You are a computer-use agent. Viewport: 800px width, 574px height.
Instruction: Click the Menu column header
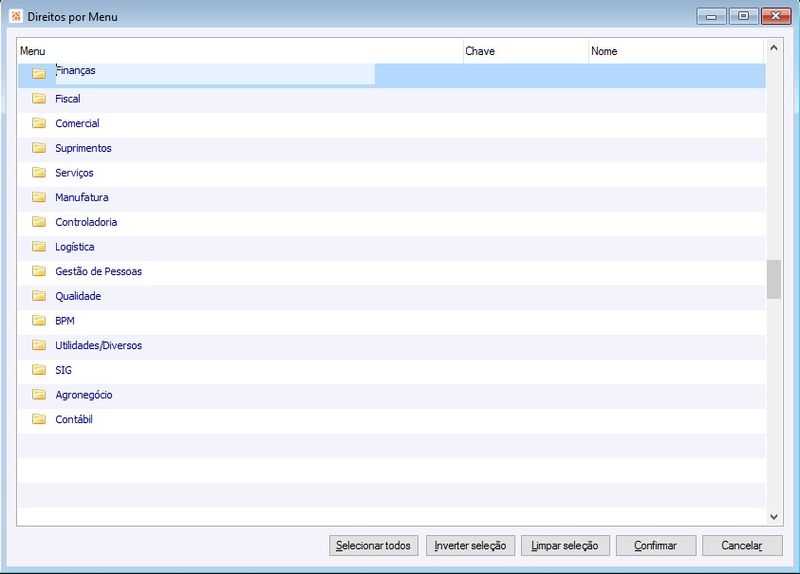[240, 51]
